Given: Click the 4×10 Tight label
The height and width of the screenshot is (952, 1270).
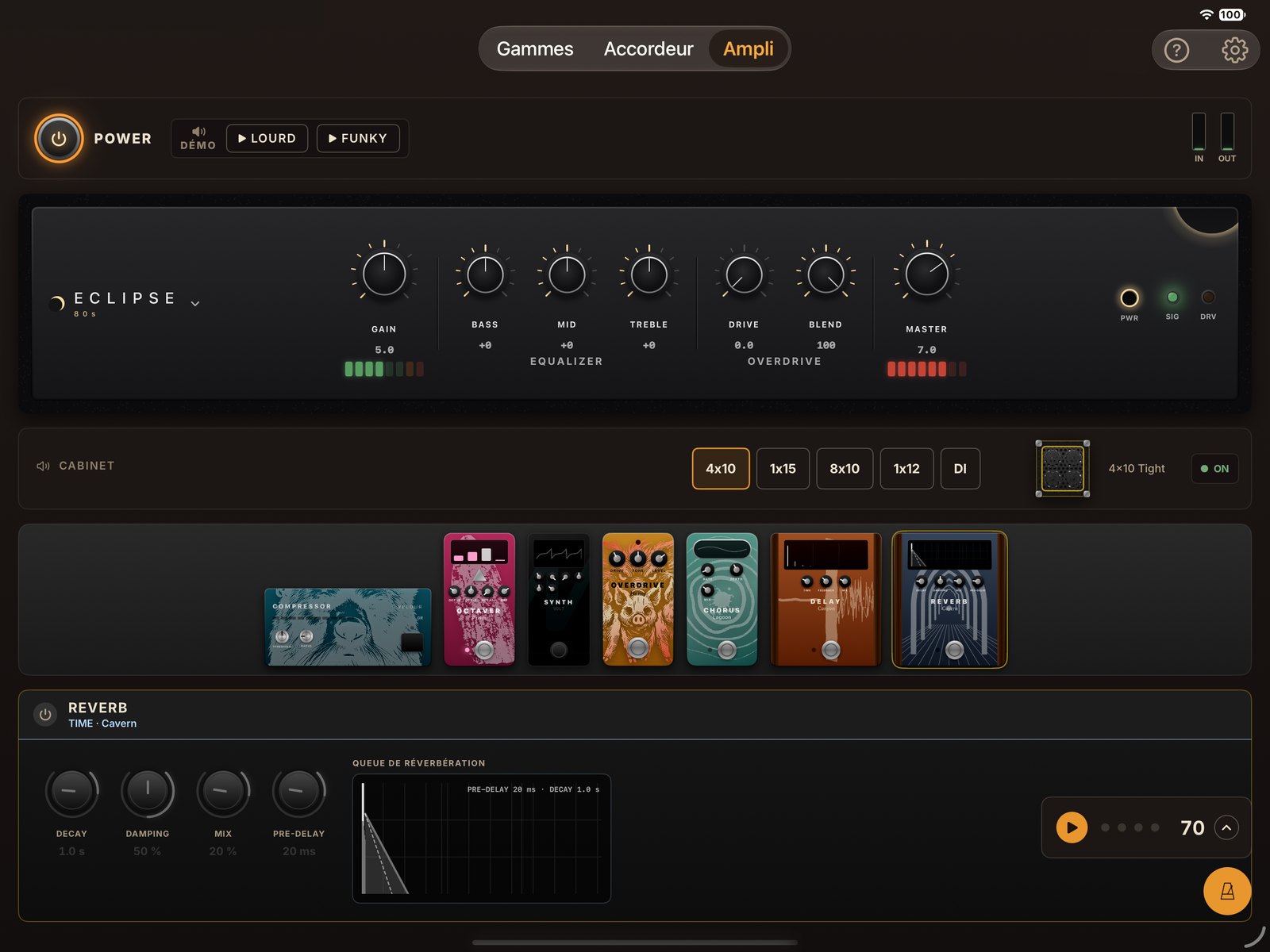Looking at the screenshot, I should pos(1137,469).
